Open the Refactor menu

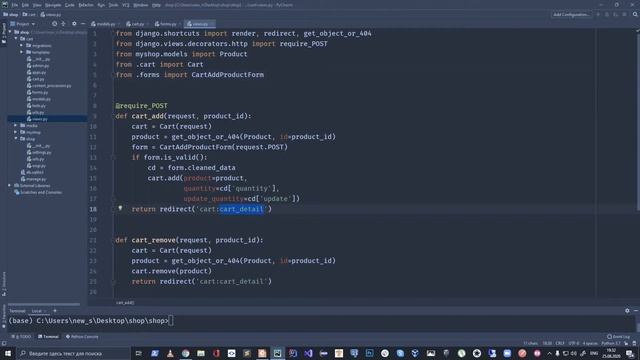[x=86, y=5]
